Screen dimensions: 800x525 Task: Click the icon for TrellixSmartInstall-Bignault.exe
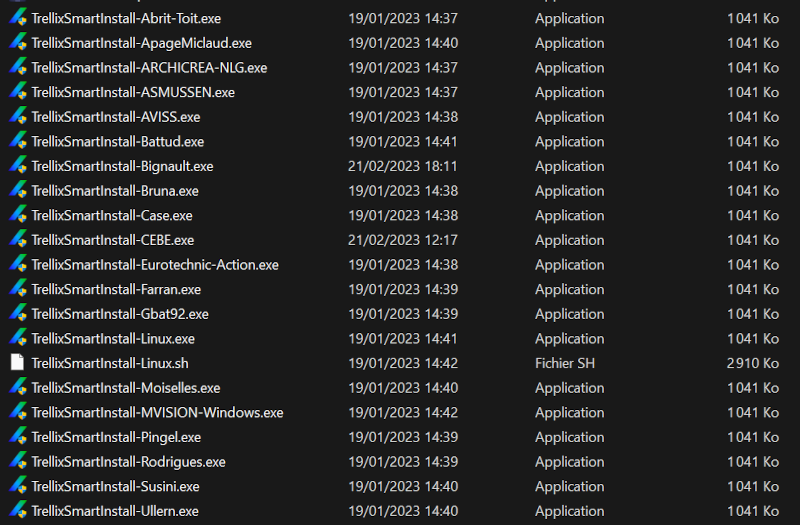coord(17,166)
